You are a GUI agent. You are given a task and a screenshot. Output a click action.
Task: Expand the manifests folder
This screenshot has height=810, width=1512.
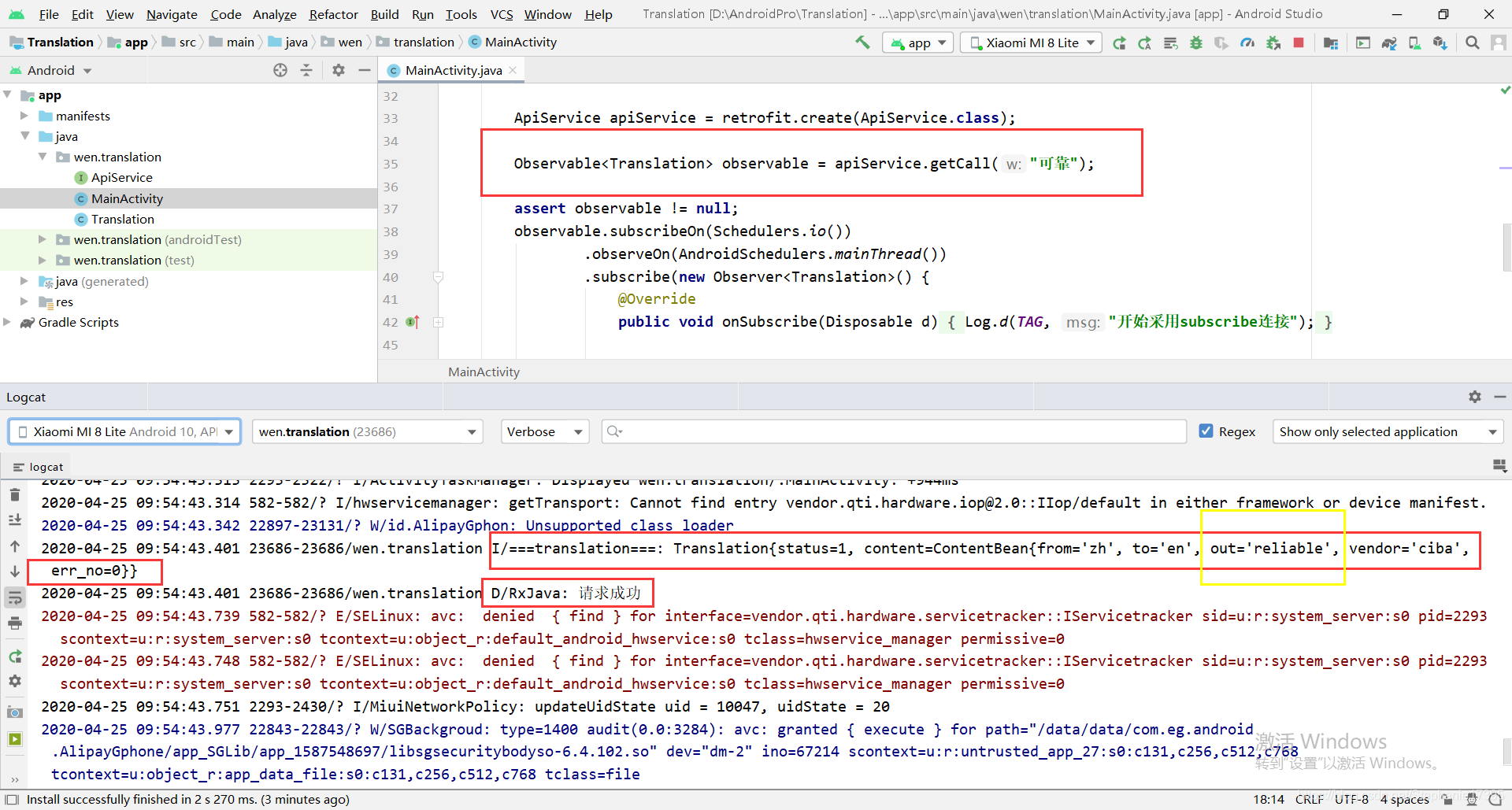24,116
